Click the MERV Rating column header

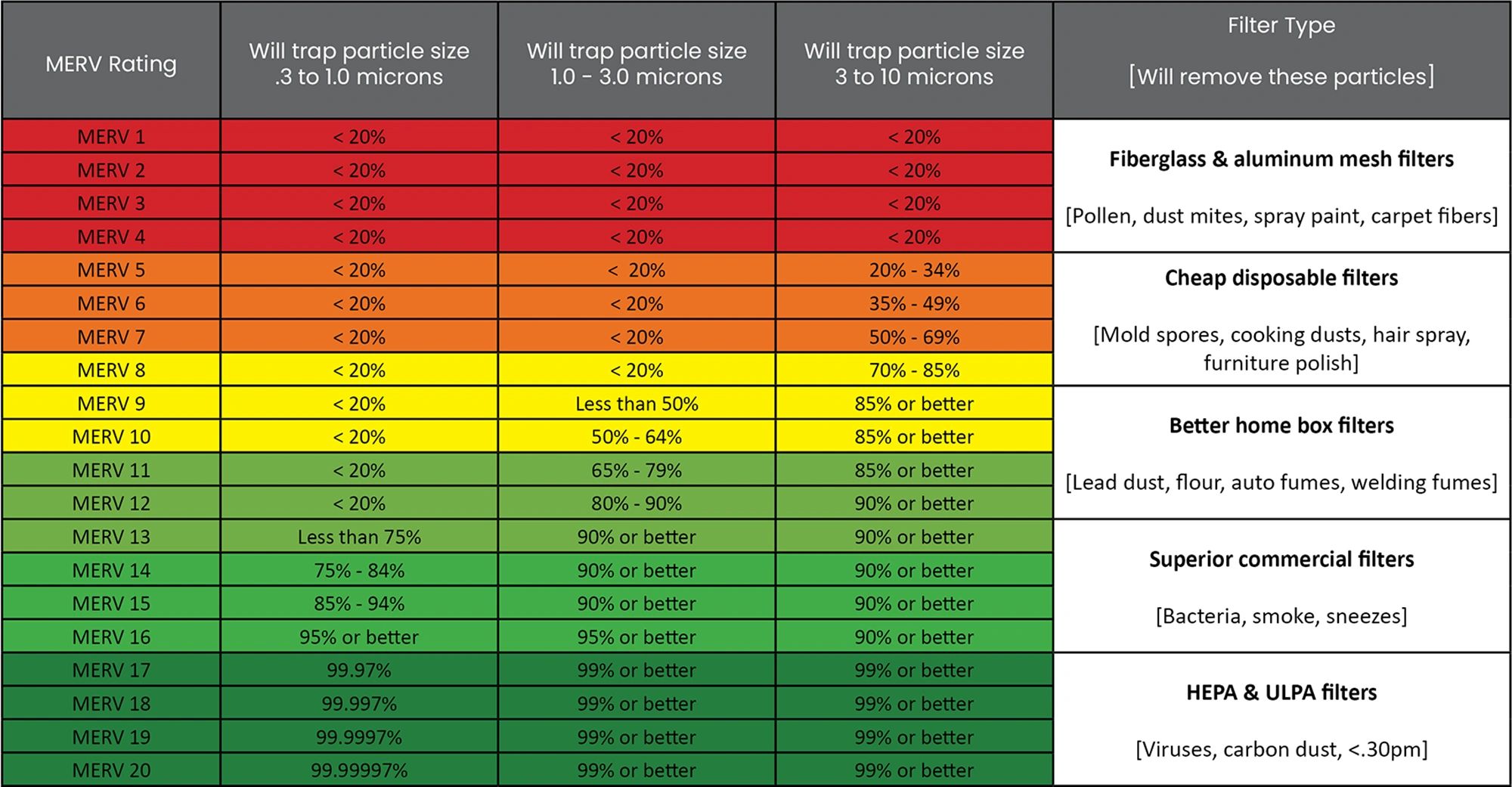click(111, 64)
